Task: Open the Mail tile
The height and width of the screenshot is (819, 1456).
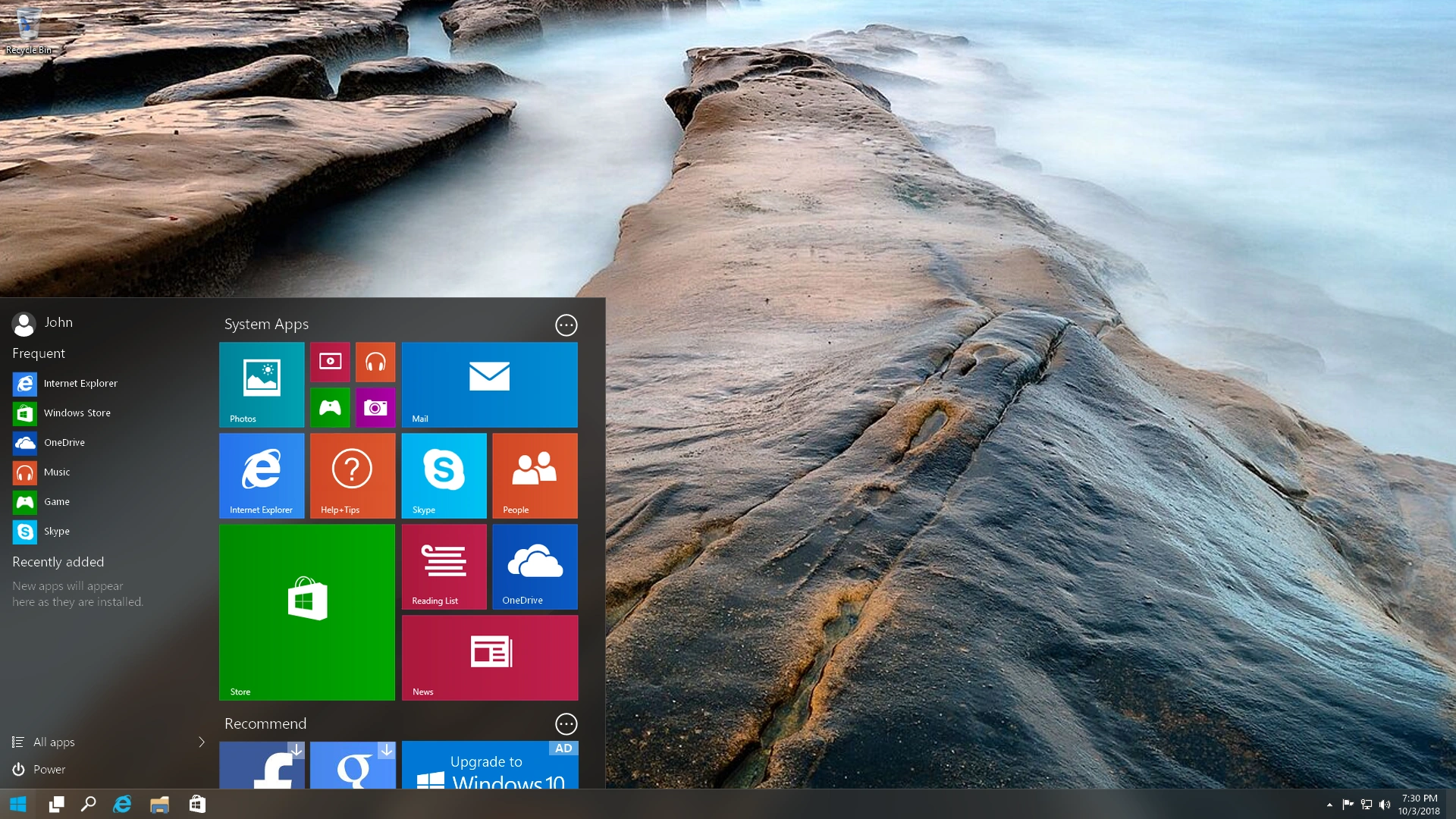Action: tap(489, 384)
